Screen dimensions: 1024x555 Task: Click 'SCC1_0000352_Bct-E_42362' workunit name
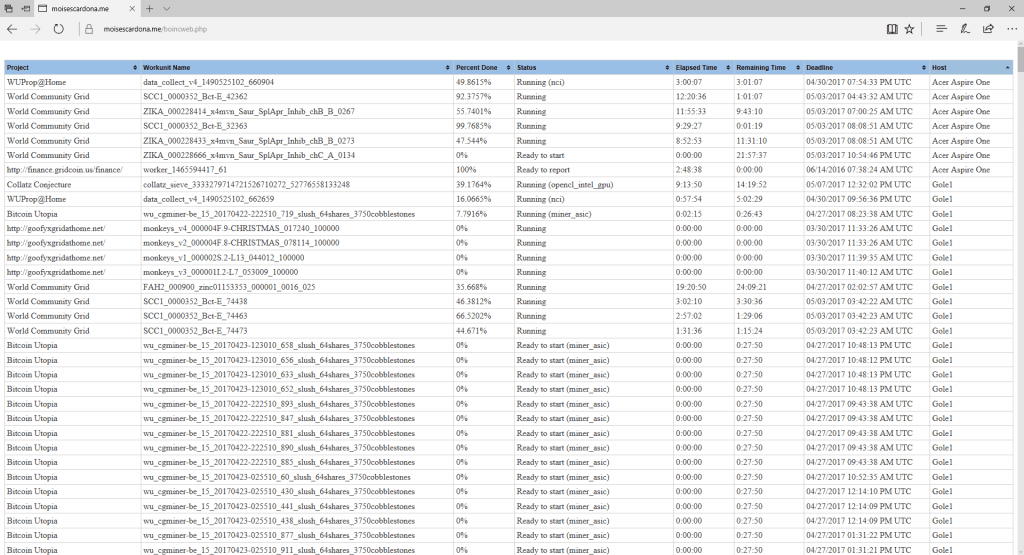tap(195, 97)
